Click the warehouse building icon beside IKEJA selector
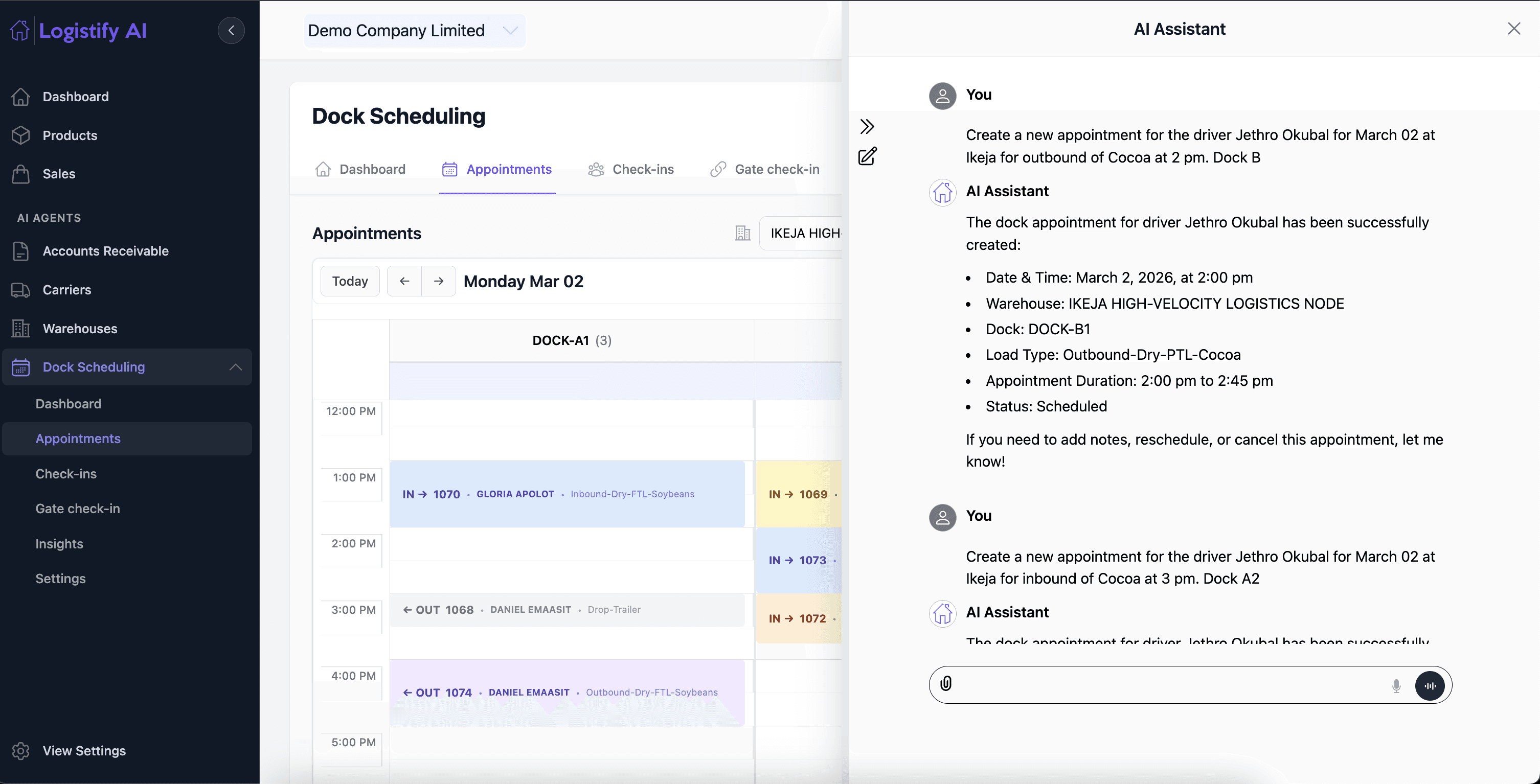 pos(742,233)
